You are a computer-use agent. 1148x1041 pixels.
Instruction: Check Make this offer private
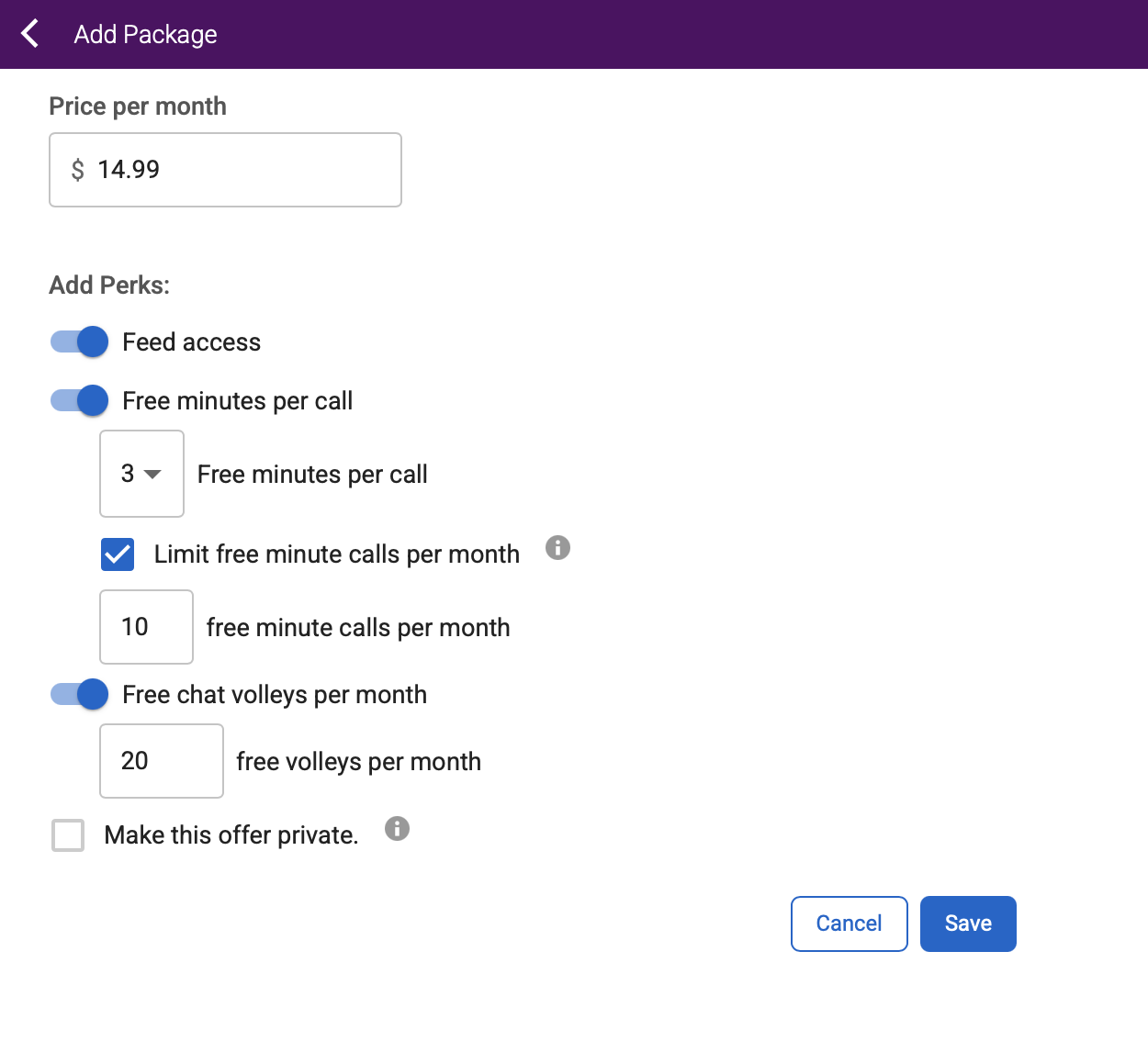tap(68, 835)
